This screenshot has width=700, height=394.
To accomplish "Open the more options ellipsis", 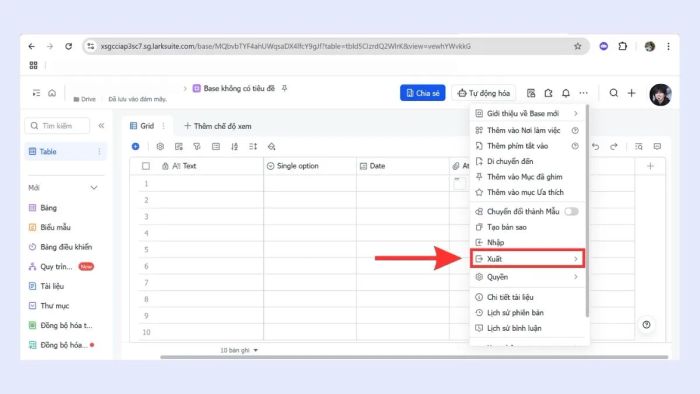I will [583, 93].
